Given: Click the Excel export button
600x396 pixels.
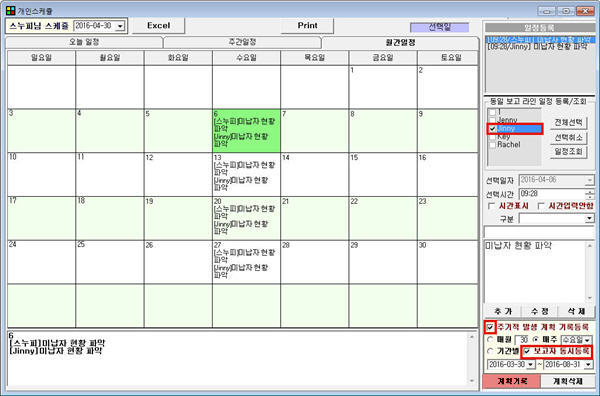Looking at the screenshot, I should click(x=158, y=26).
